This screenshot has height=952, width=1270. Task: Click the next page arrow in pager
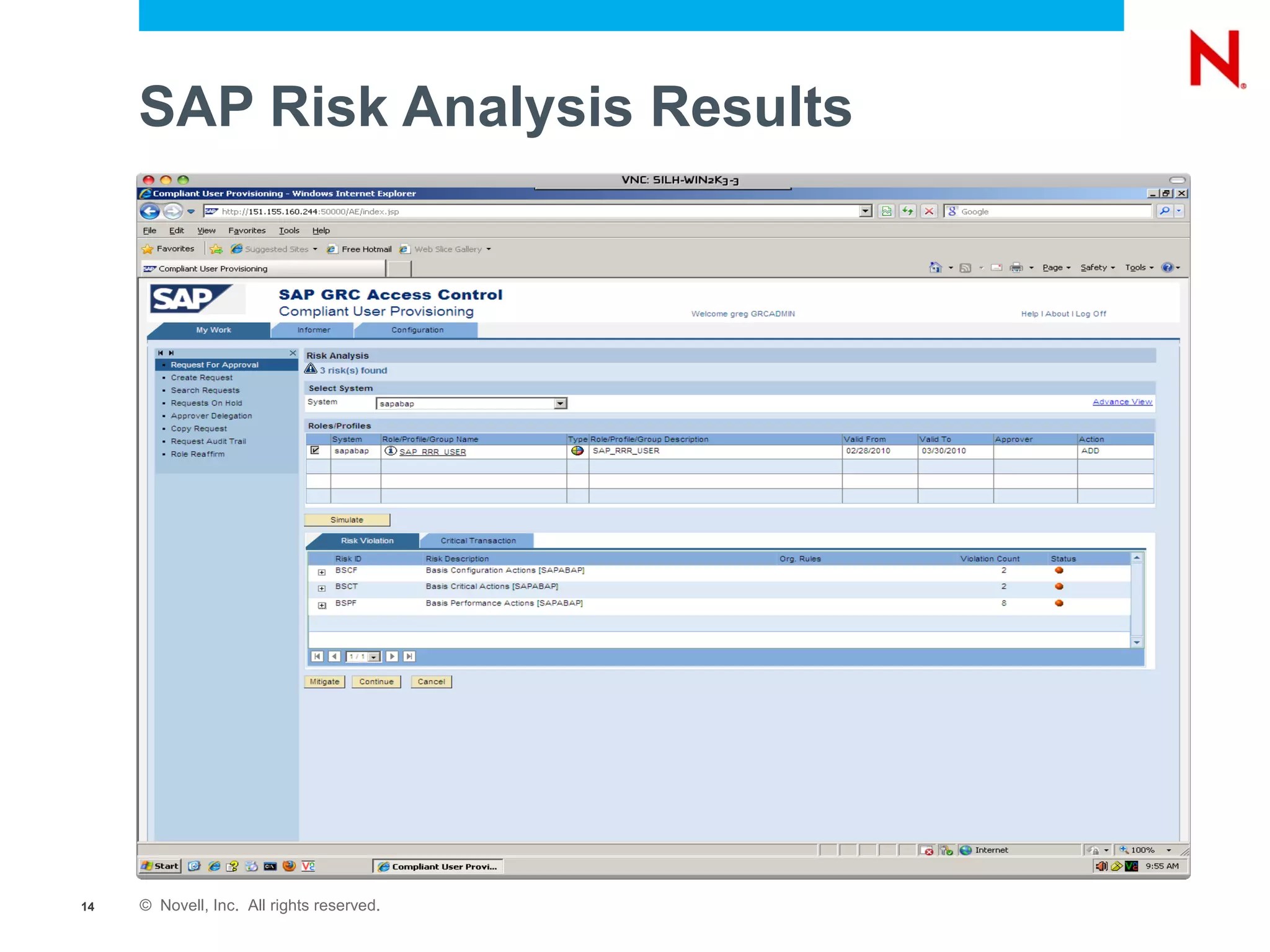[392, 656]
